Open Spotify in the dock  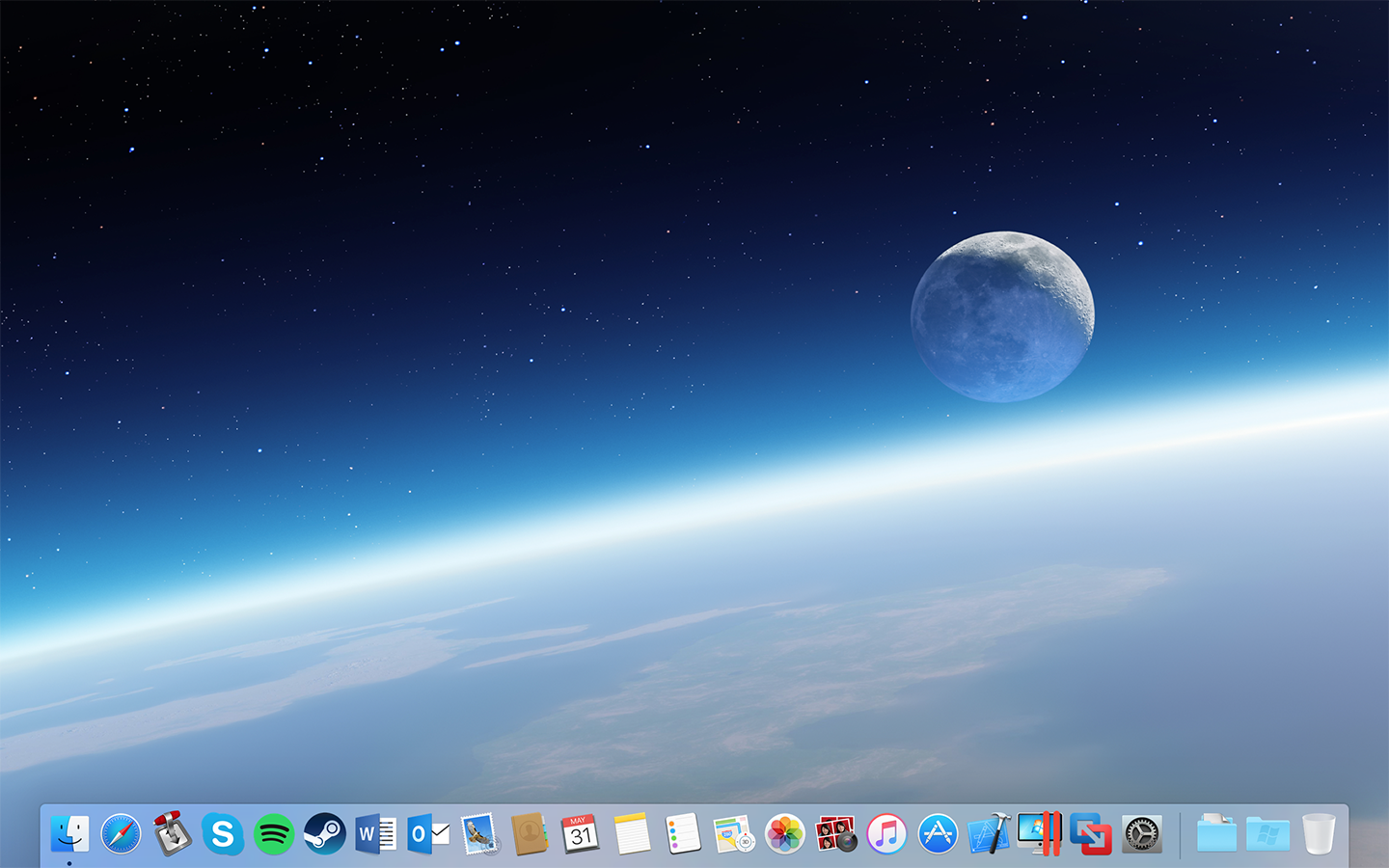click(x=274, y=833)
